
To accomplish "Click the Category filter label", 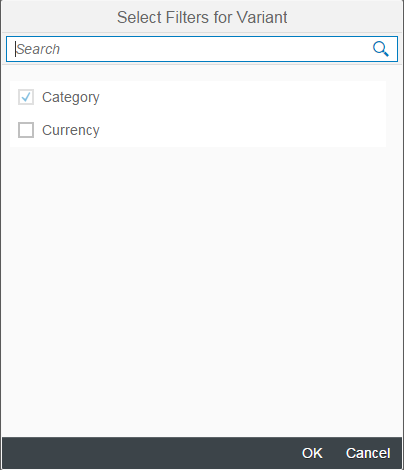I will [x=71, y=98].
